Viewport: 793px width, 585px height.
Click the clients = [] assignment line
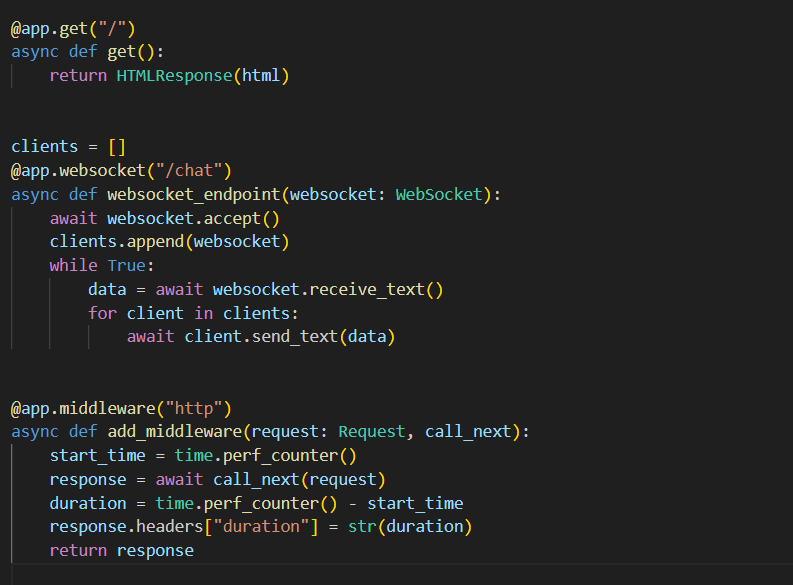pyautogui.click(x=68, y=147)
